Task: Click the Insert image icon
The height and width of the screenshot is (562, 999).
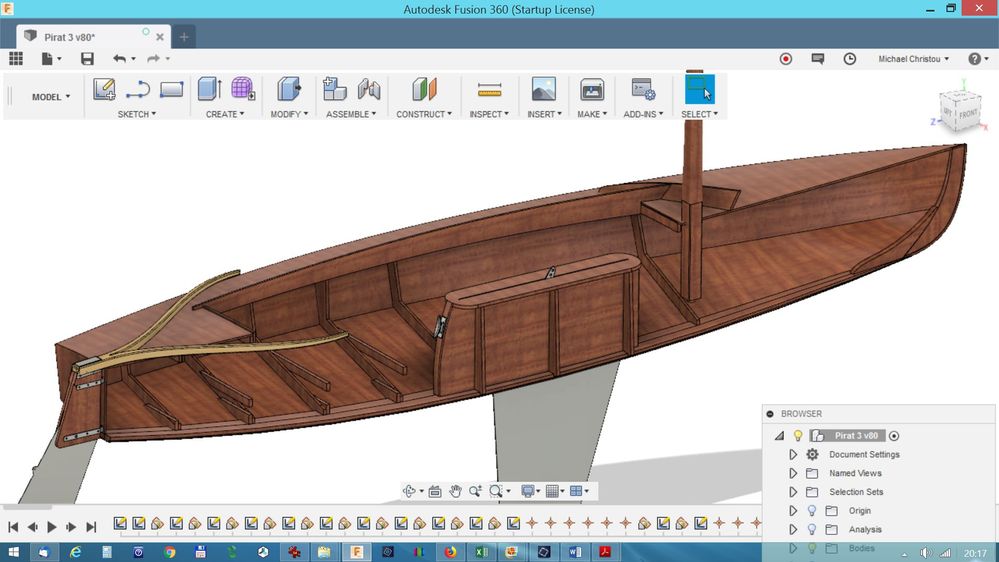Action: 543,89
